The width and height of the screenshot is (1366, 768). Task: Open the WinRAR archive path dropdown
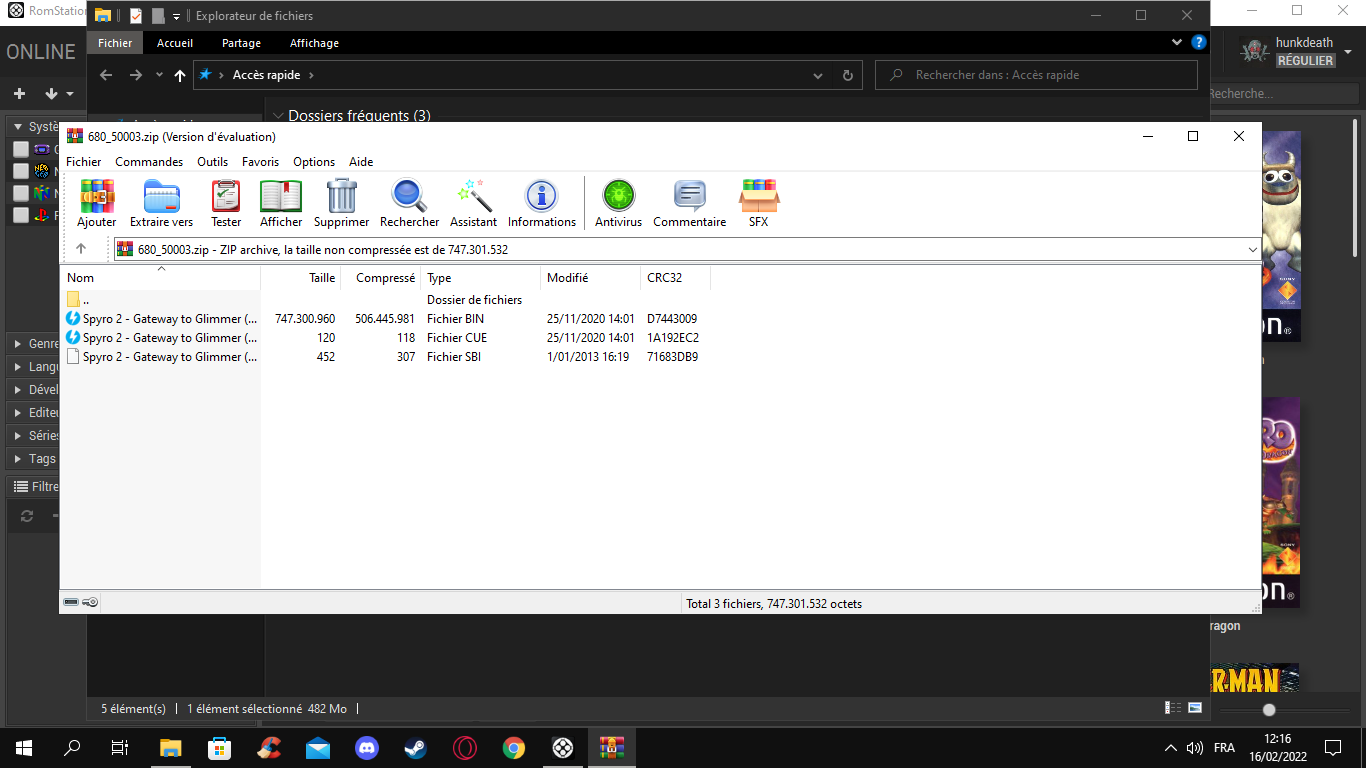1253,249
